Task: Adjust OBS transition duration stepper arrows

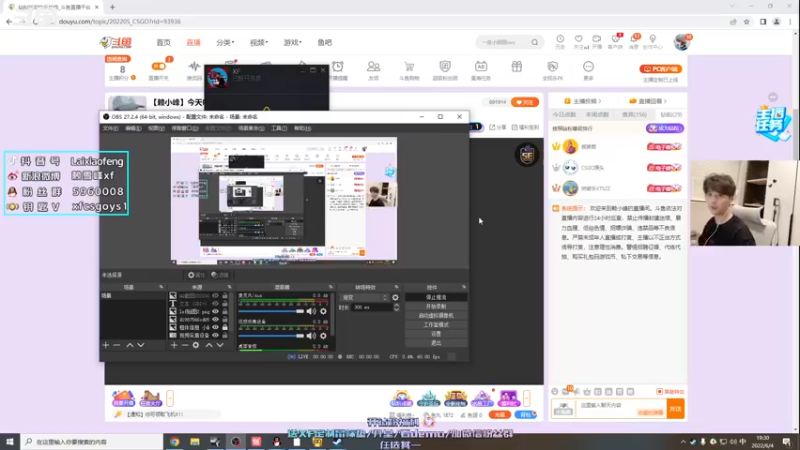Action: [x=396, y=307]
